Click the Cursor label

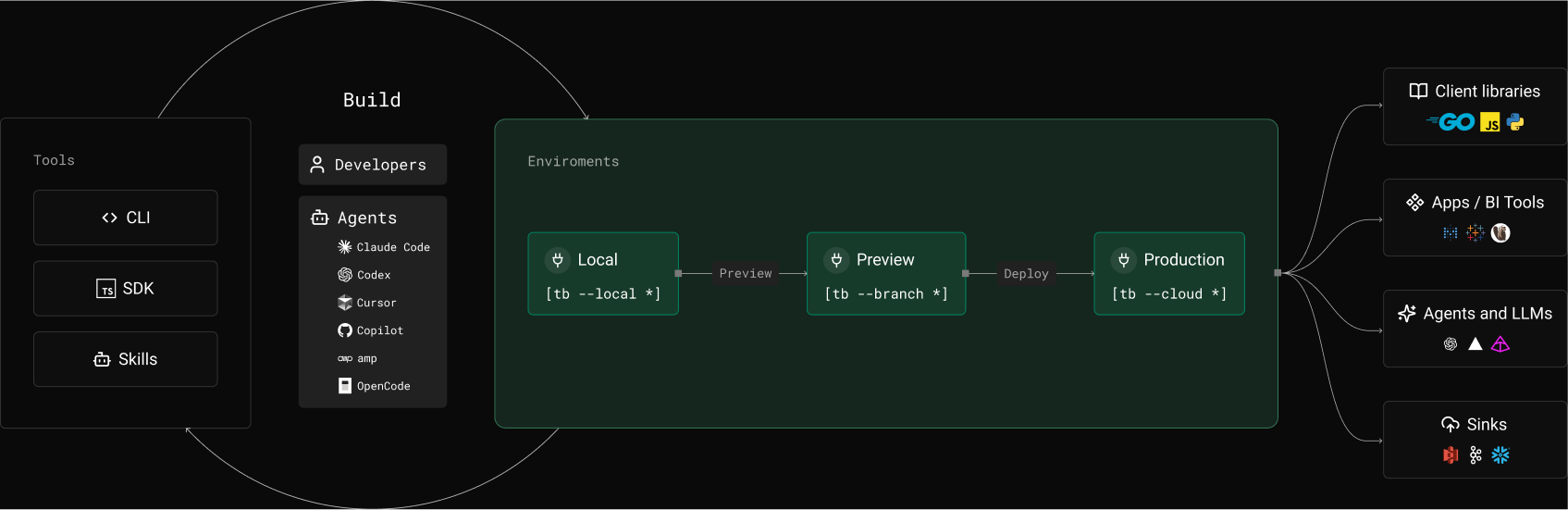[x=377, y=303]
